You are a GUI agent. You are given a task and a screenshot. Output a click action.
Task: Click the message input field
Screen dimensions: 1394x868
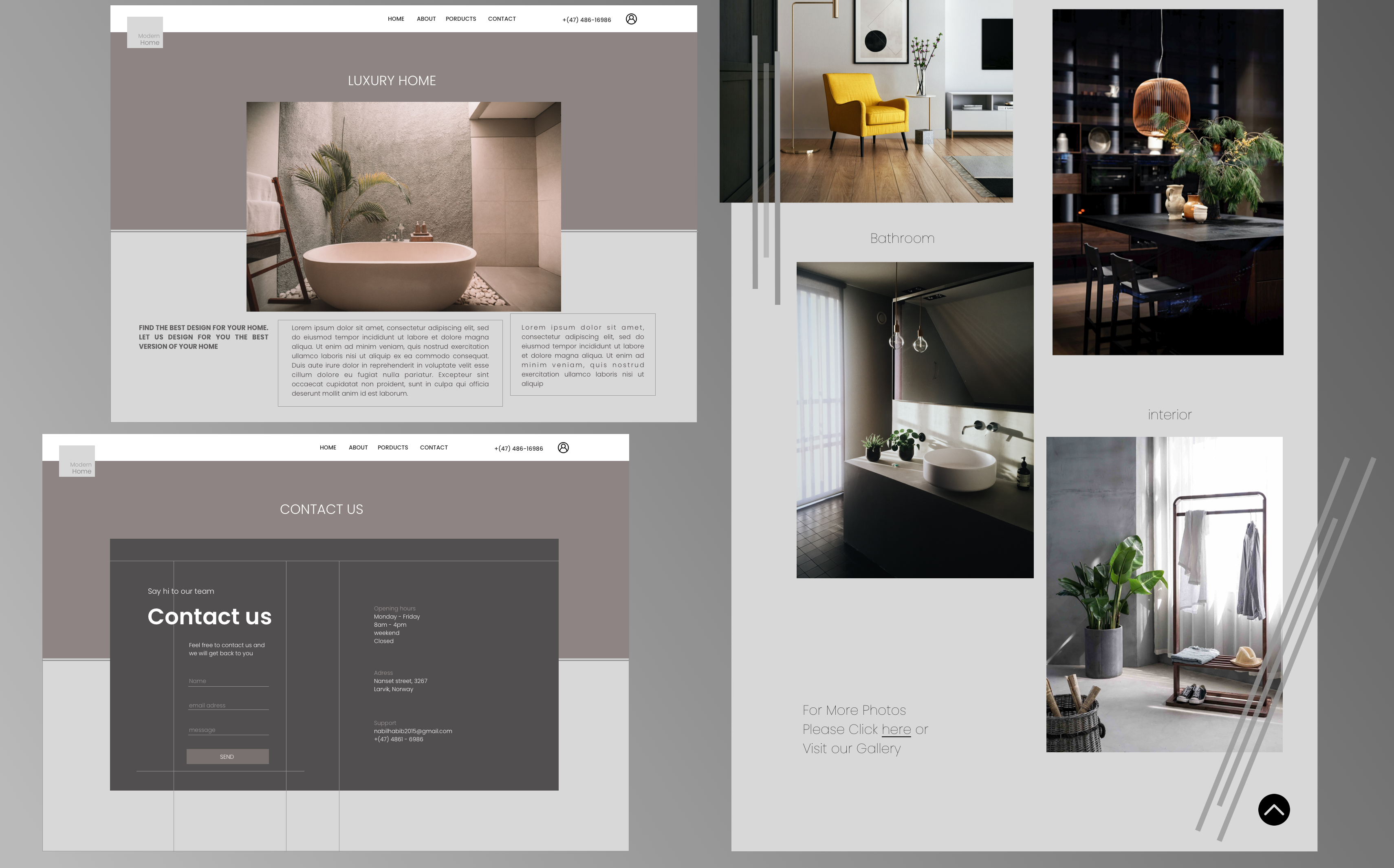228,730
